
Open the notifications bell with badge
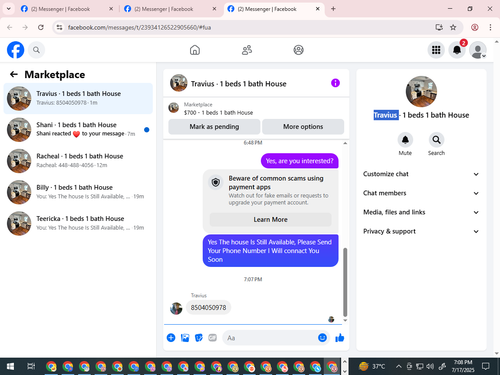pos(457,50)
